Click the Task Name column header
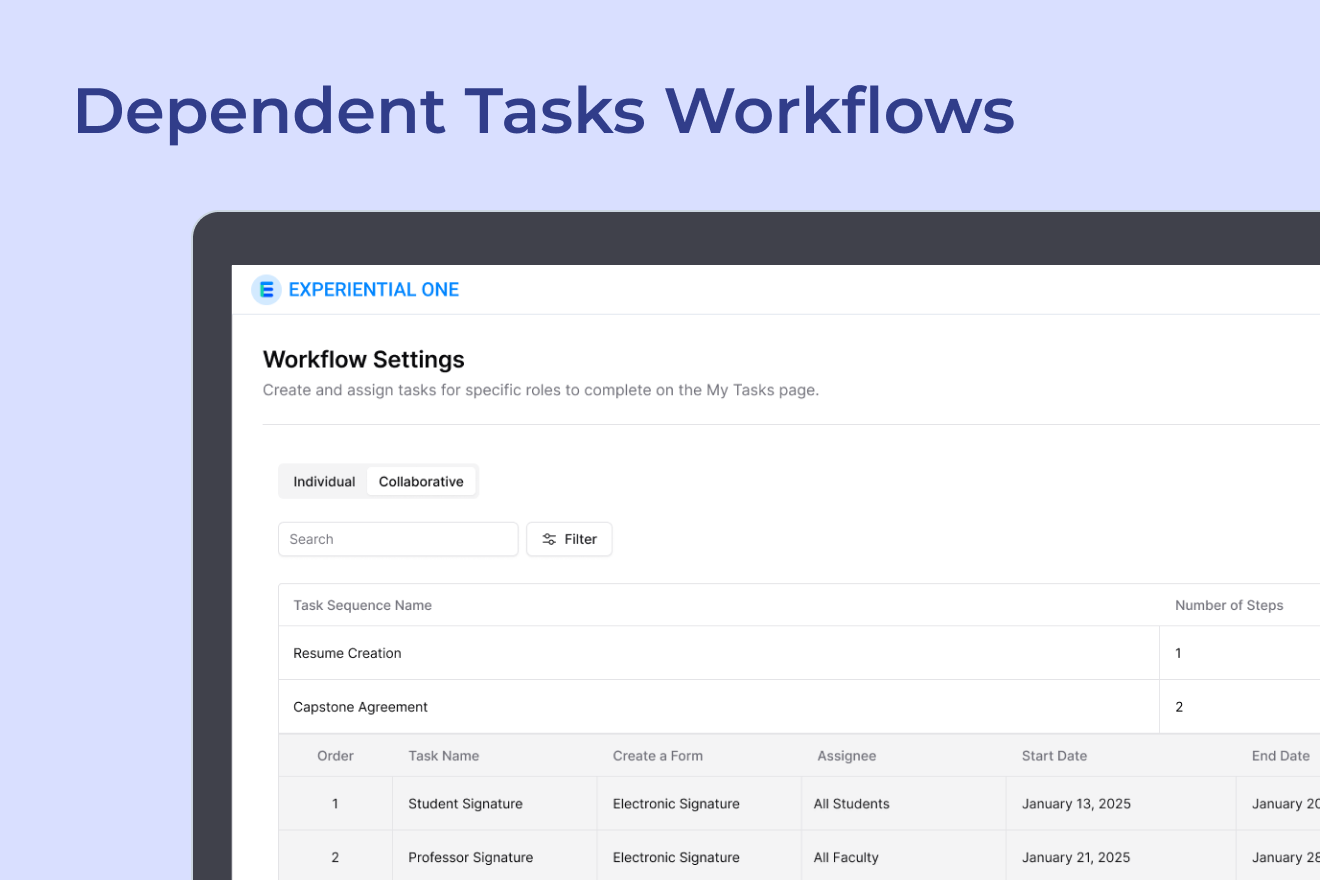The height and width of the screenshot is (880, 1320). tap(443, 756)
